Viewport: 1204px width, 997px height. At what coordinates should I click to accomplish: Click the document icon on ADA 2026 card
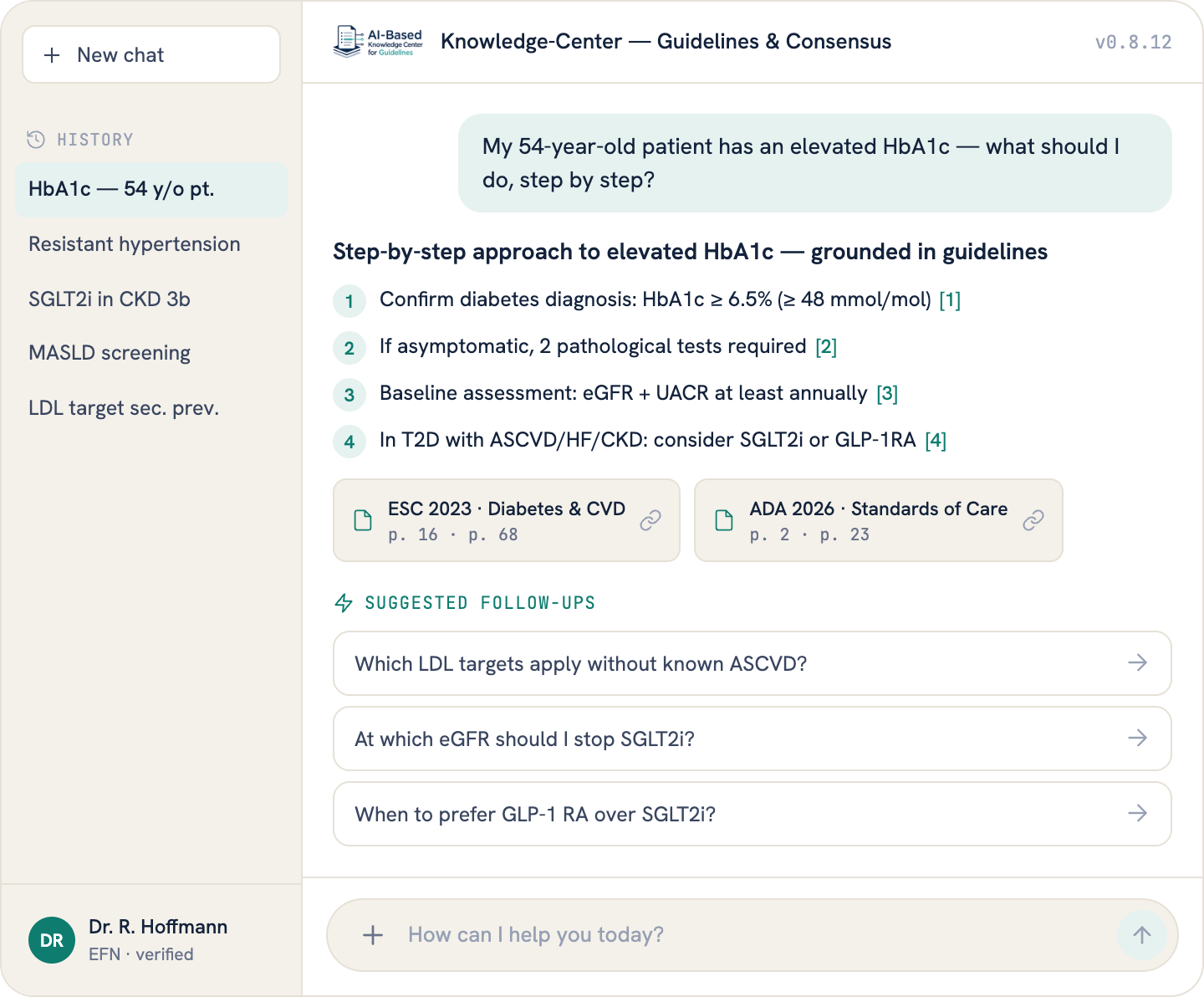[724, 520]
